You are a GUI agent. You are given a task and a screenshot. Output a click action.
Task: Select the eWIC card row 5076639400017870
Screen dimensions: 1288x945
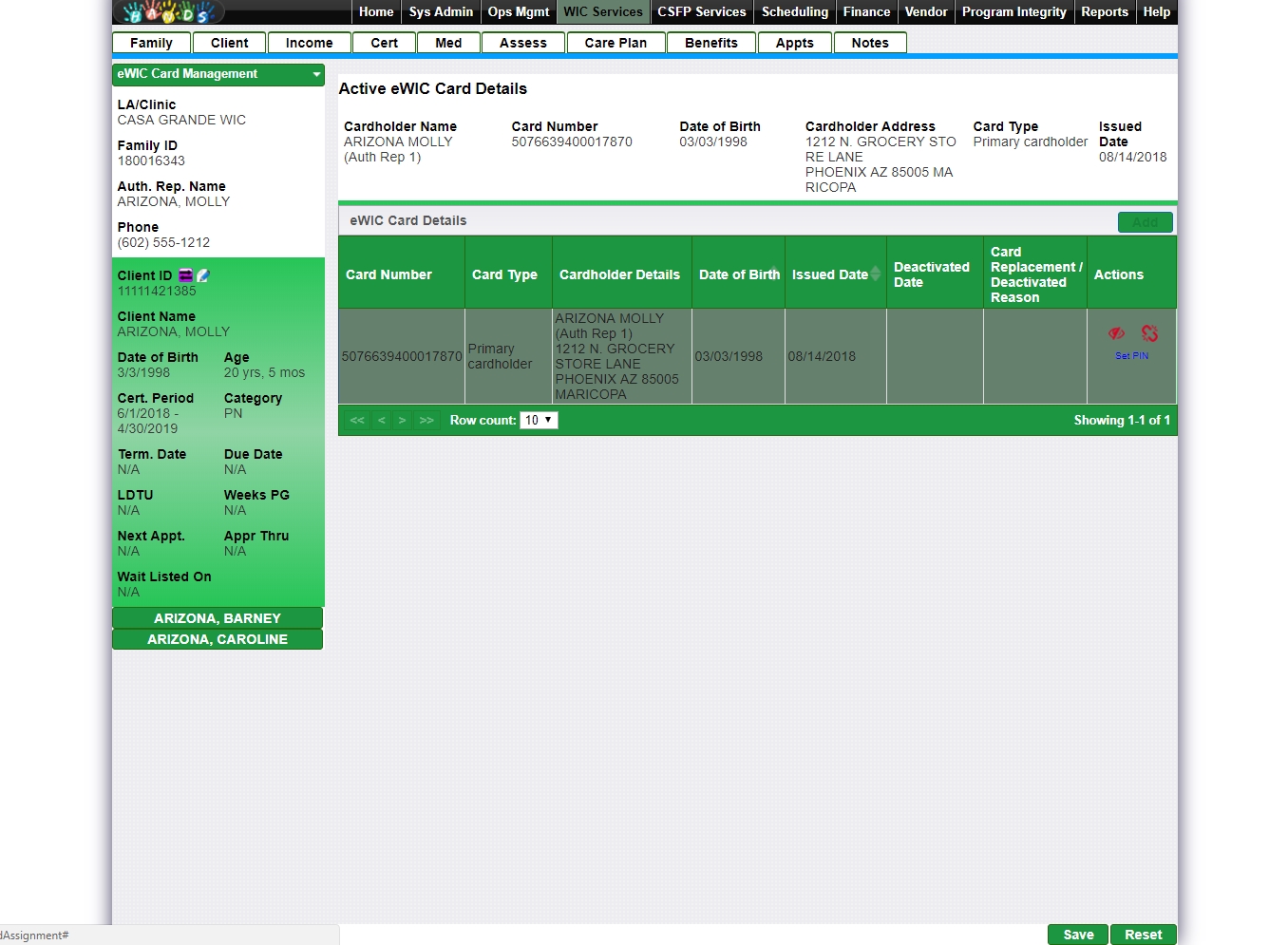click(402, 356)
